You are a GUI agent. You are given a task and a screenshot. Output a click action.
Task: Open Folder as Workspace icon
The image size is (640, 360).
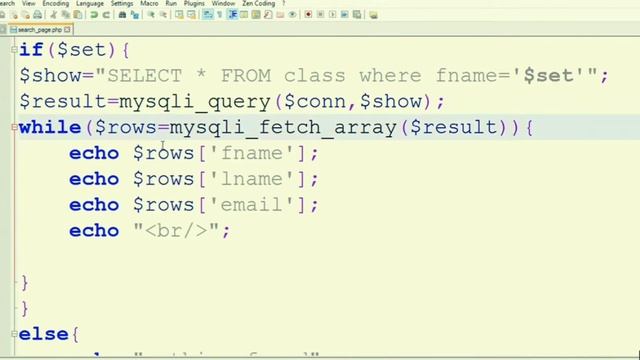point(280,15)
